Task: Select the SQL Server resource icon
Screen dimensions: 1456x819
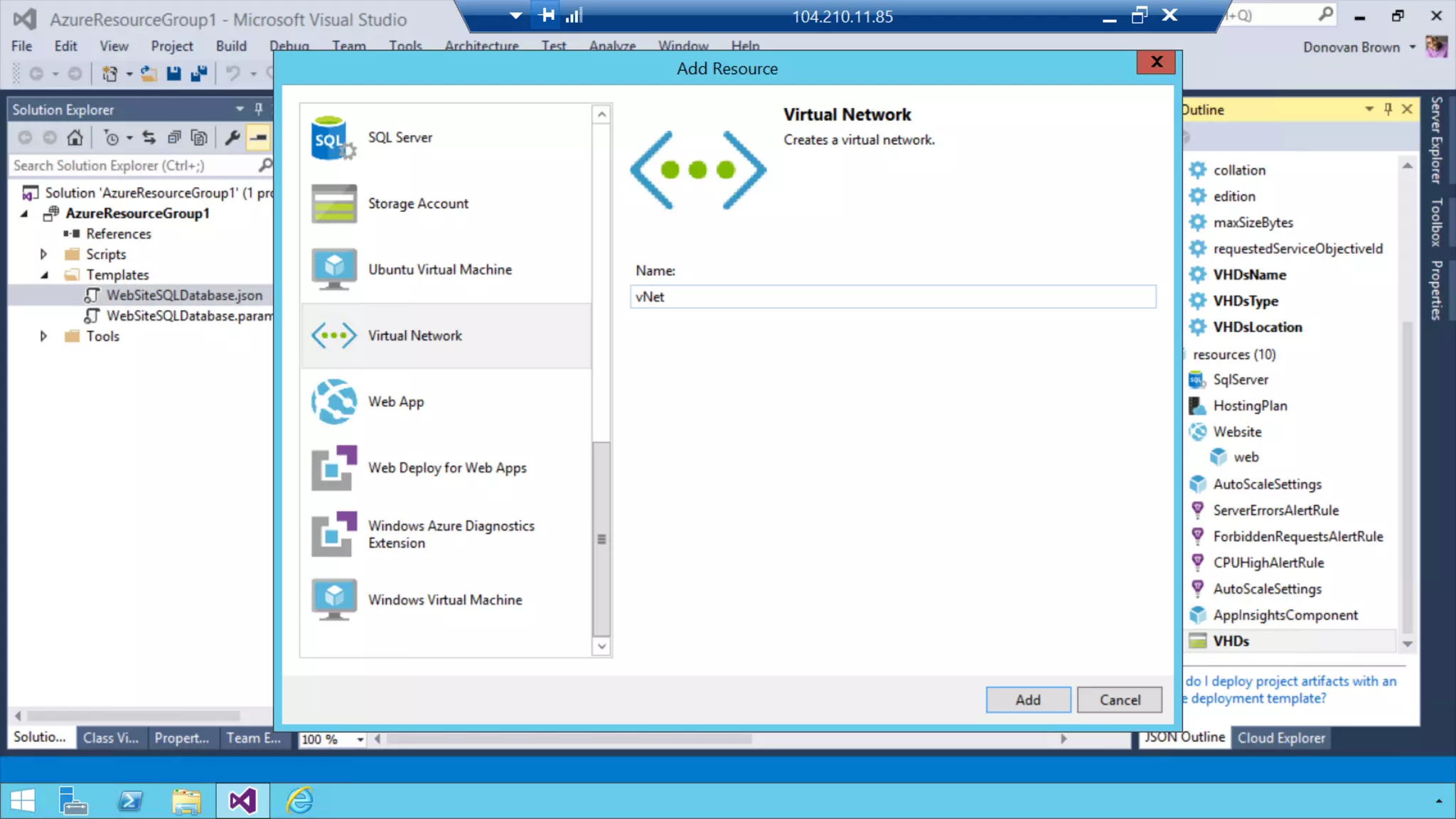Action: 333,138
